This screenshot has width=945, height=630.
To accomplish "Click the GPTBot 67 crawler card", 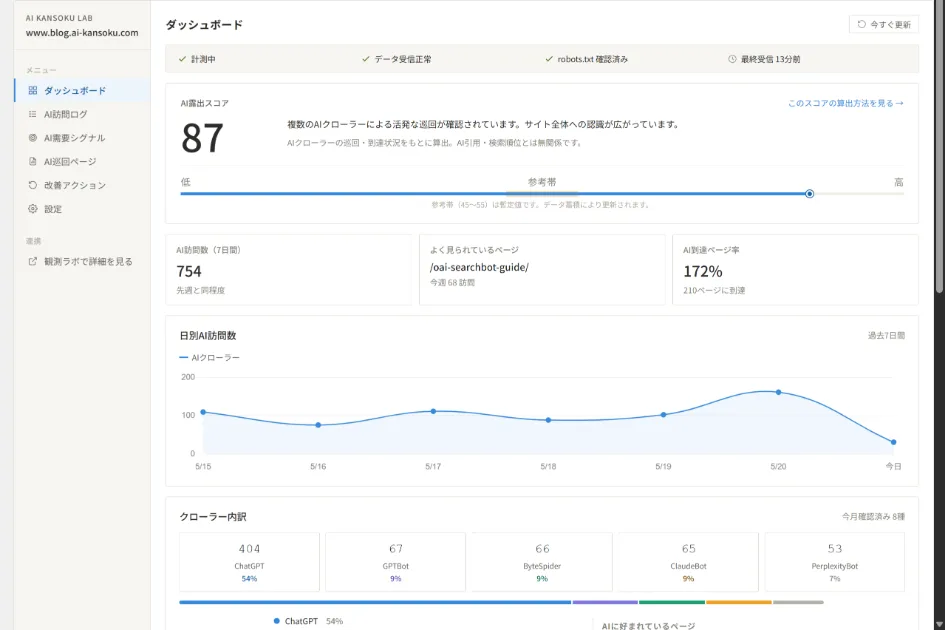I will pos(395,562).
